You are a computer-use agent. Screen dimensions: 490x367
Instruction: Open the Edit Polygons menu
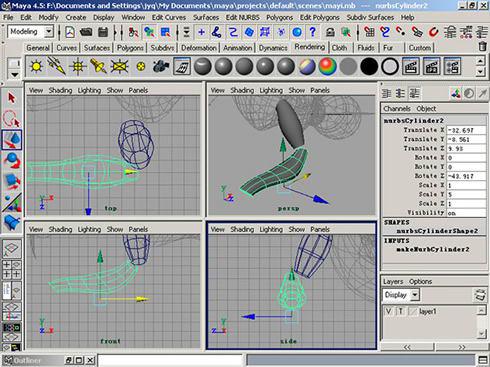[320, 17]
